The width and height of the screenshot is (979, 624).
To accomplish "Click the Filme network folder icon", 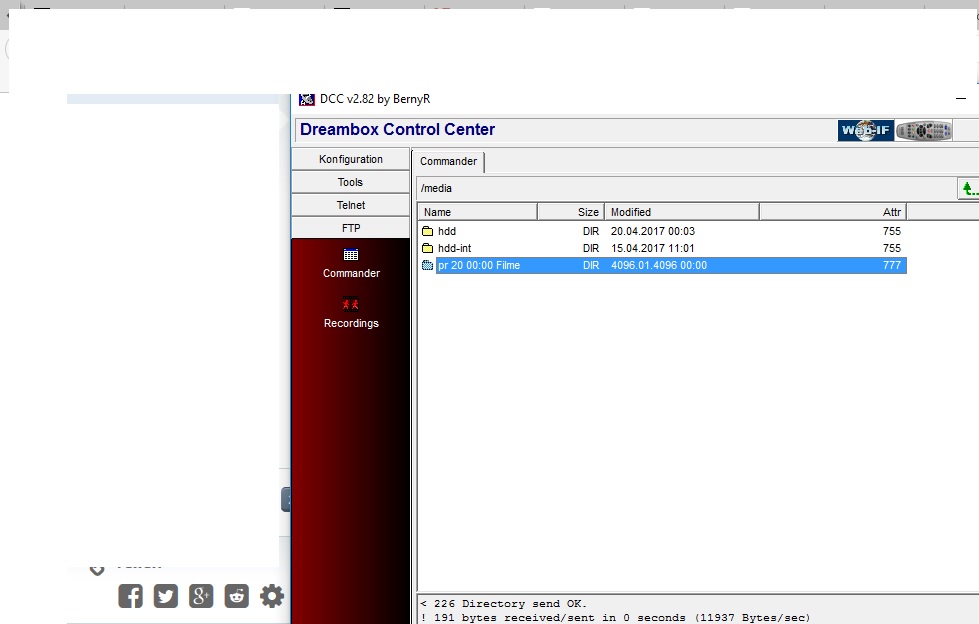I will 428,265.
